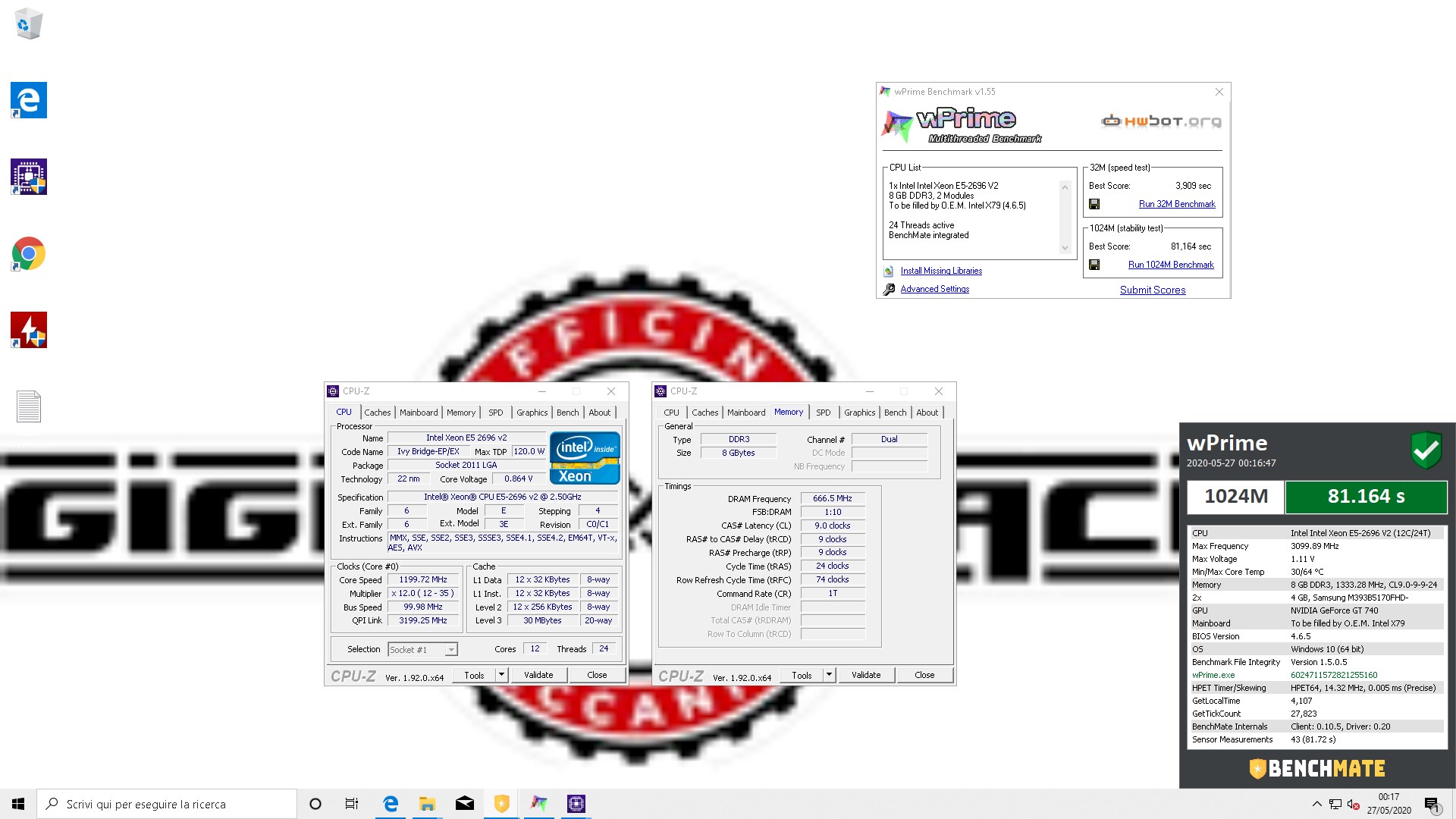Switch to BenchMate taskbar icon

pos(502,804)
